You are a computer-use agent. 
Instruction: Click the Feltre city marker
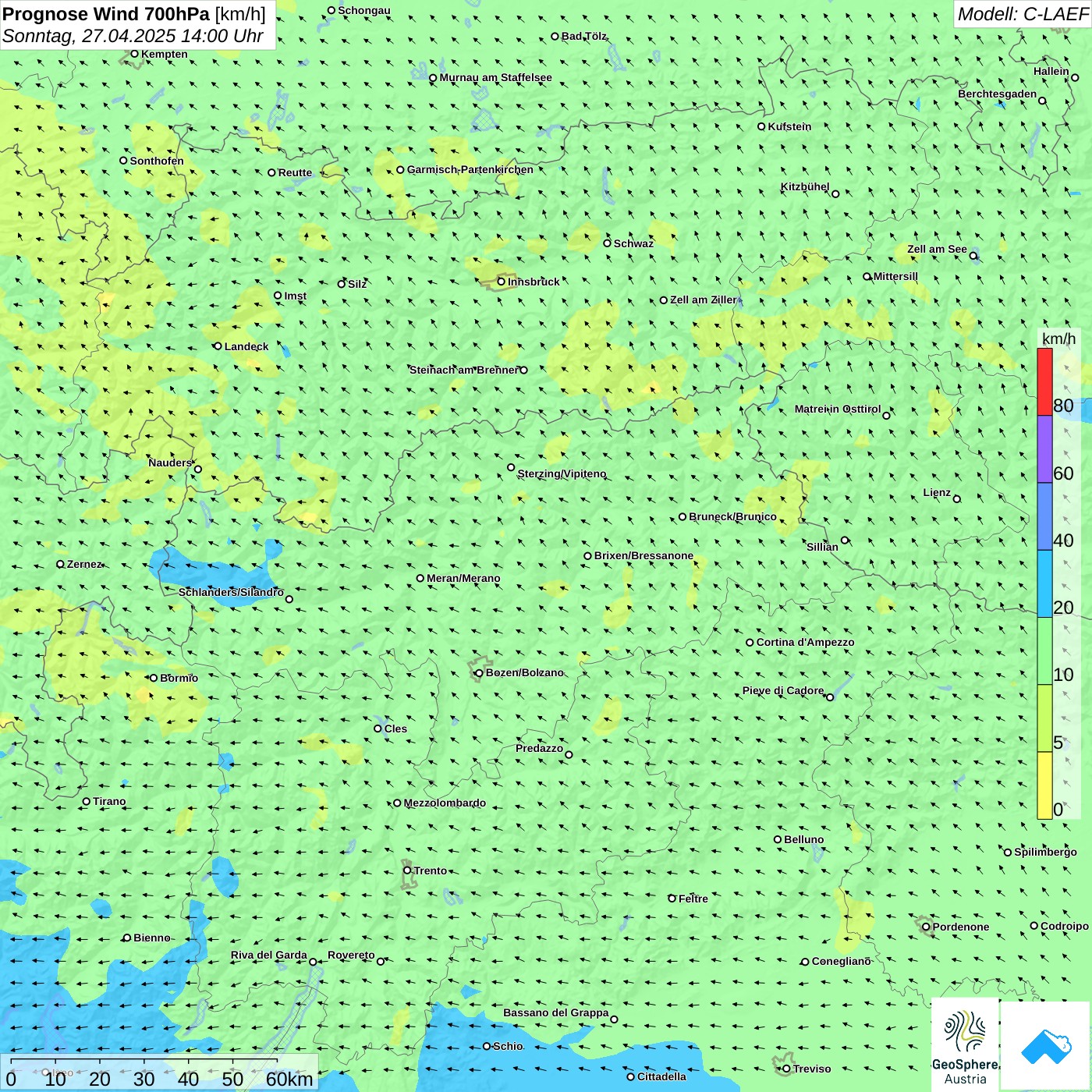[672, 899]
